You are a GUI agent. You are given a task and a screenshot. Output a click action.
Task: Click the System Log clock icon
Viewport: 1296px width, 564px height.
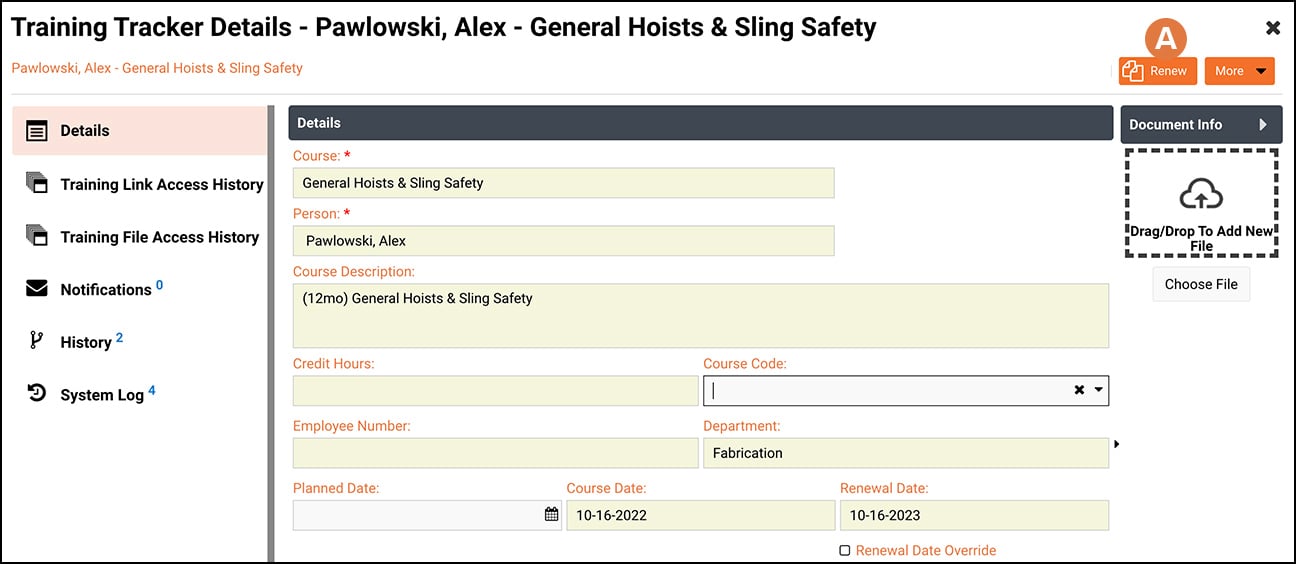click(37, 394)
